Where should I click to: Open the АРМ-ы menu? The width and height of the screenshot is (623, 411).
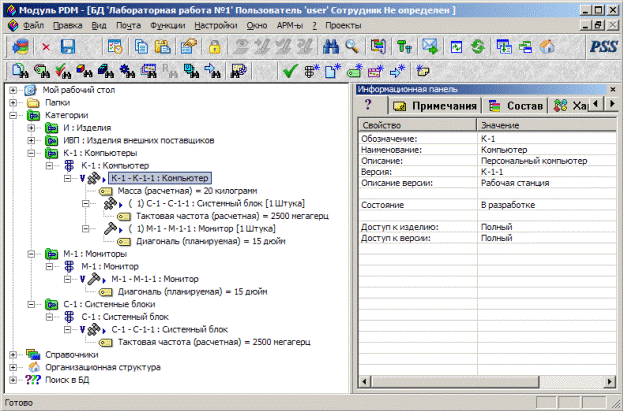point(290,25)
